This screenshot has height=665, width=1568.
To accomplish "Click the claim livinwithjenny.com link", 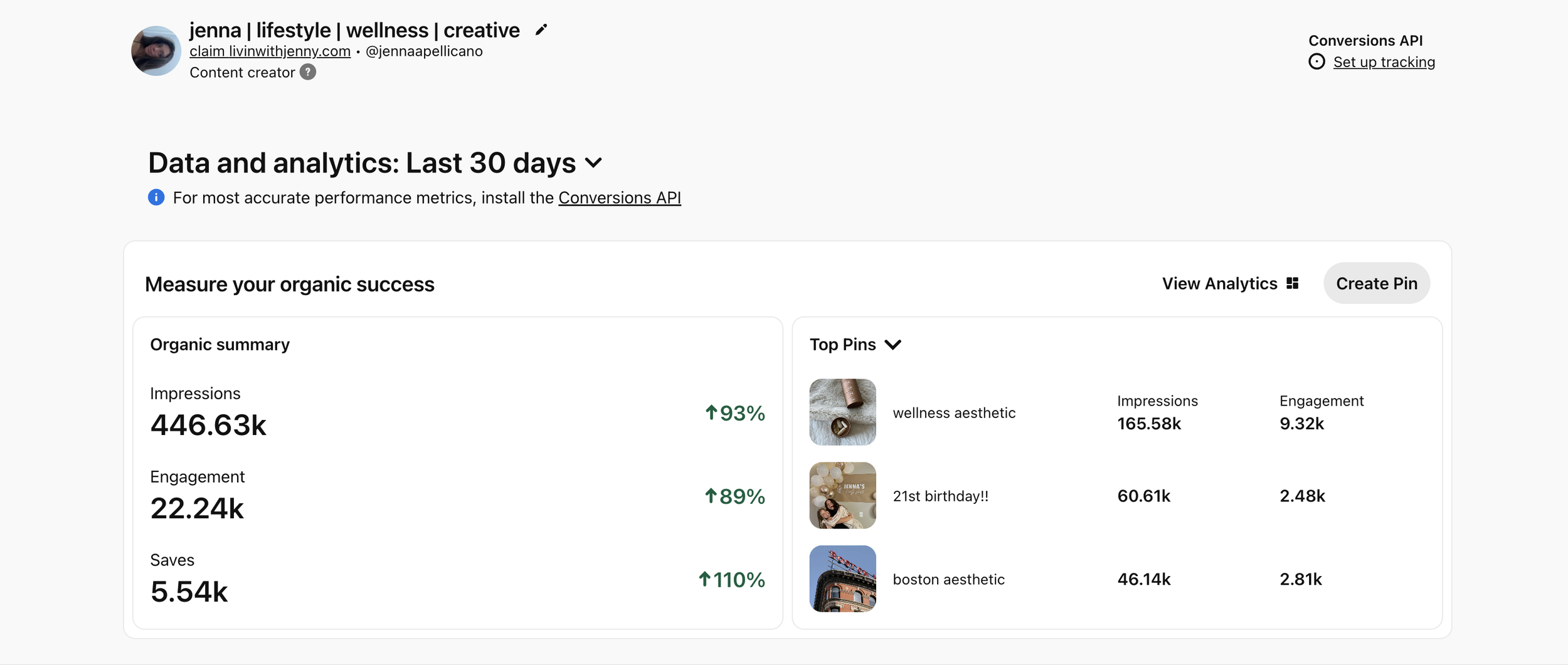I will [270, 51].
